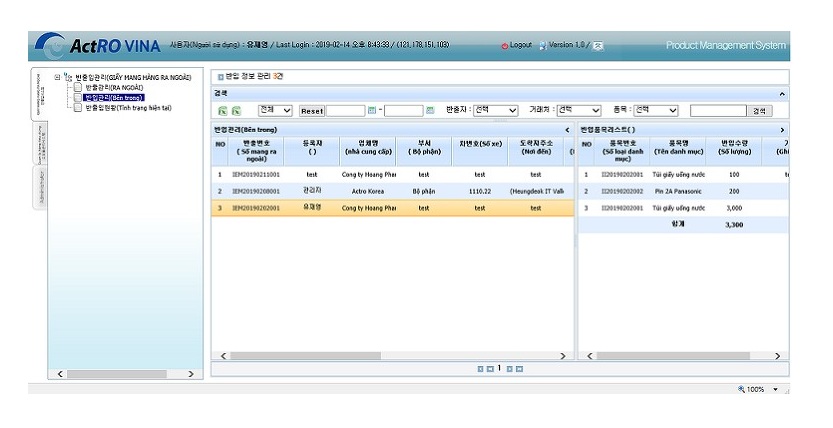Click the icon after Version 1.0 slash

coord(598,46)
